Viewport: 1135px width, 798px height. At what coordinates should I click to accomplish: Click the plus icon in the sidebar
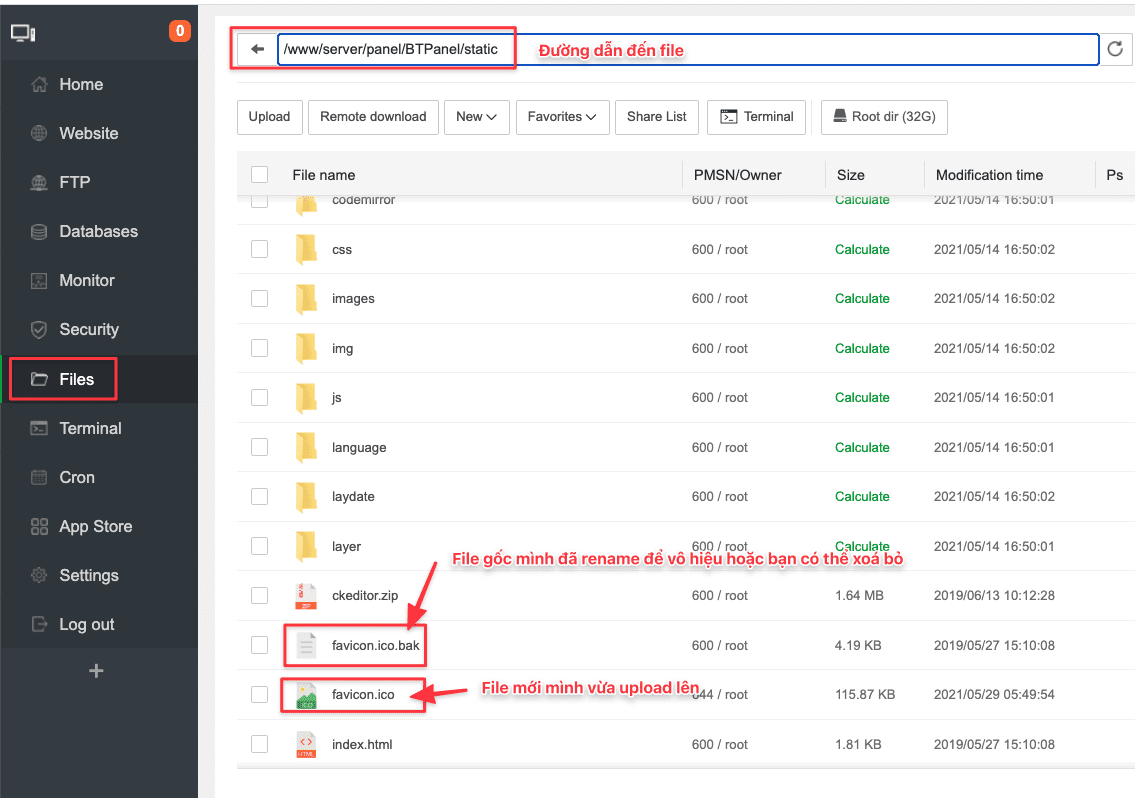point(96,671)
